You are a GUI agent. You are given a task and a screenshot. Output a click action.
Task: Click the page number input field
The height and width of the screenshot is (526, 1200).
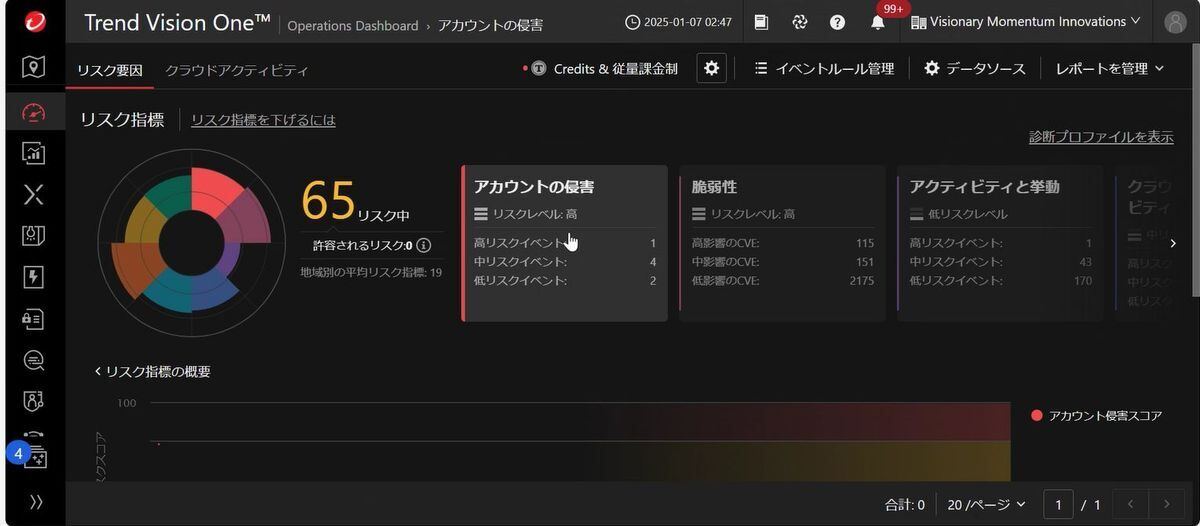pyautogui.click(x=1058, y=505)
